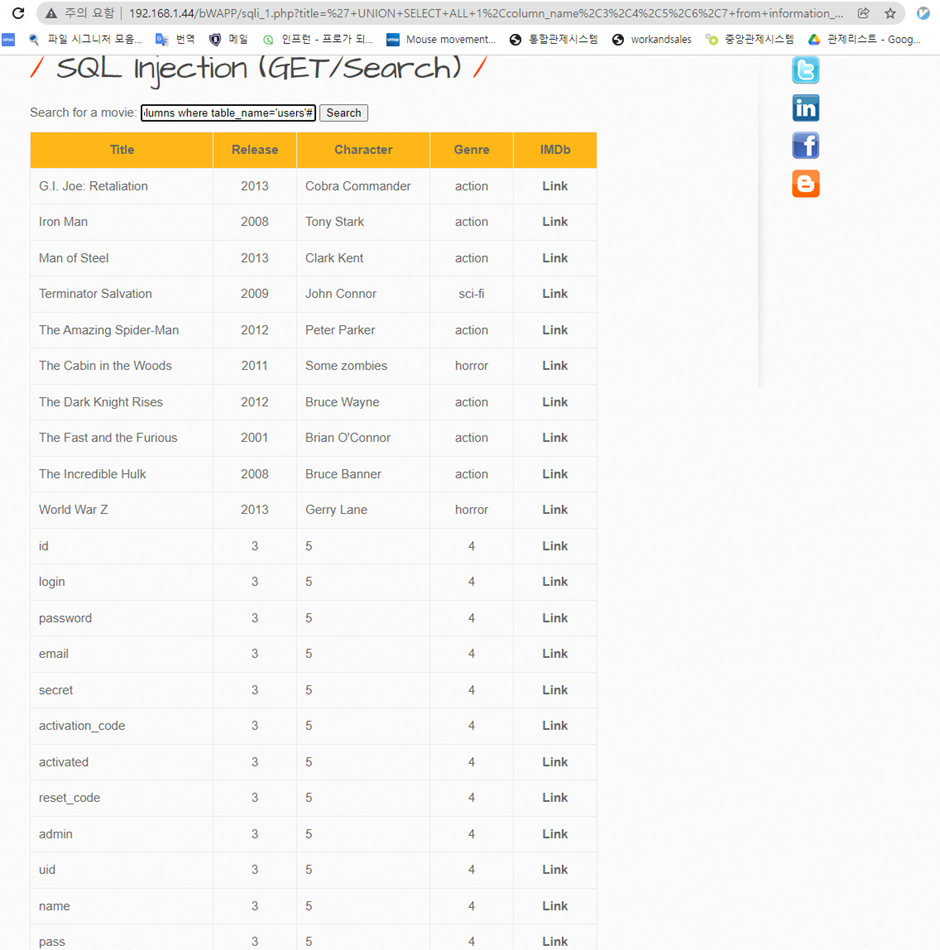Open the 중앙관제시스템 bookmark

click(x=750, y=39)
